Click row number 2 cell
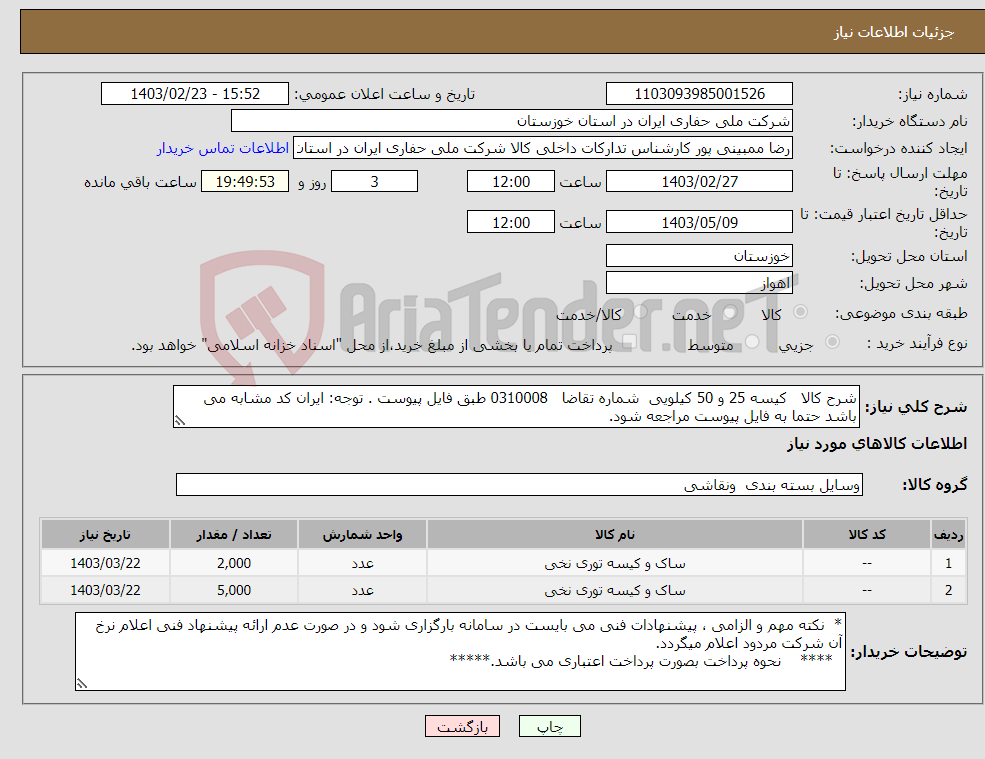The image size is (985, 759). point(949,591)
